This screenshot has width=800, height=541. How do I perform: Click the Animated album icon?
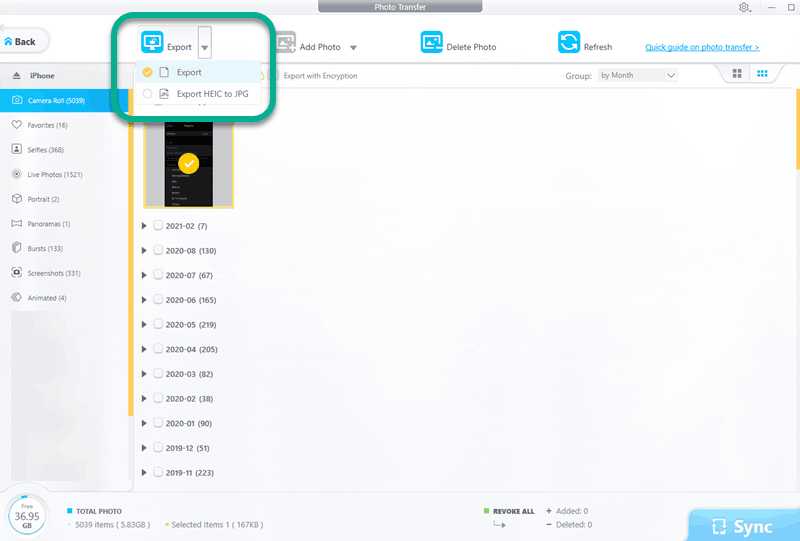pyautogui.click(x=17, y=297)
